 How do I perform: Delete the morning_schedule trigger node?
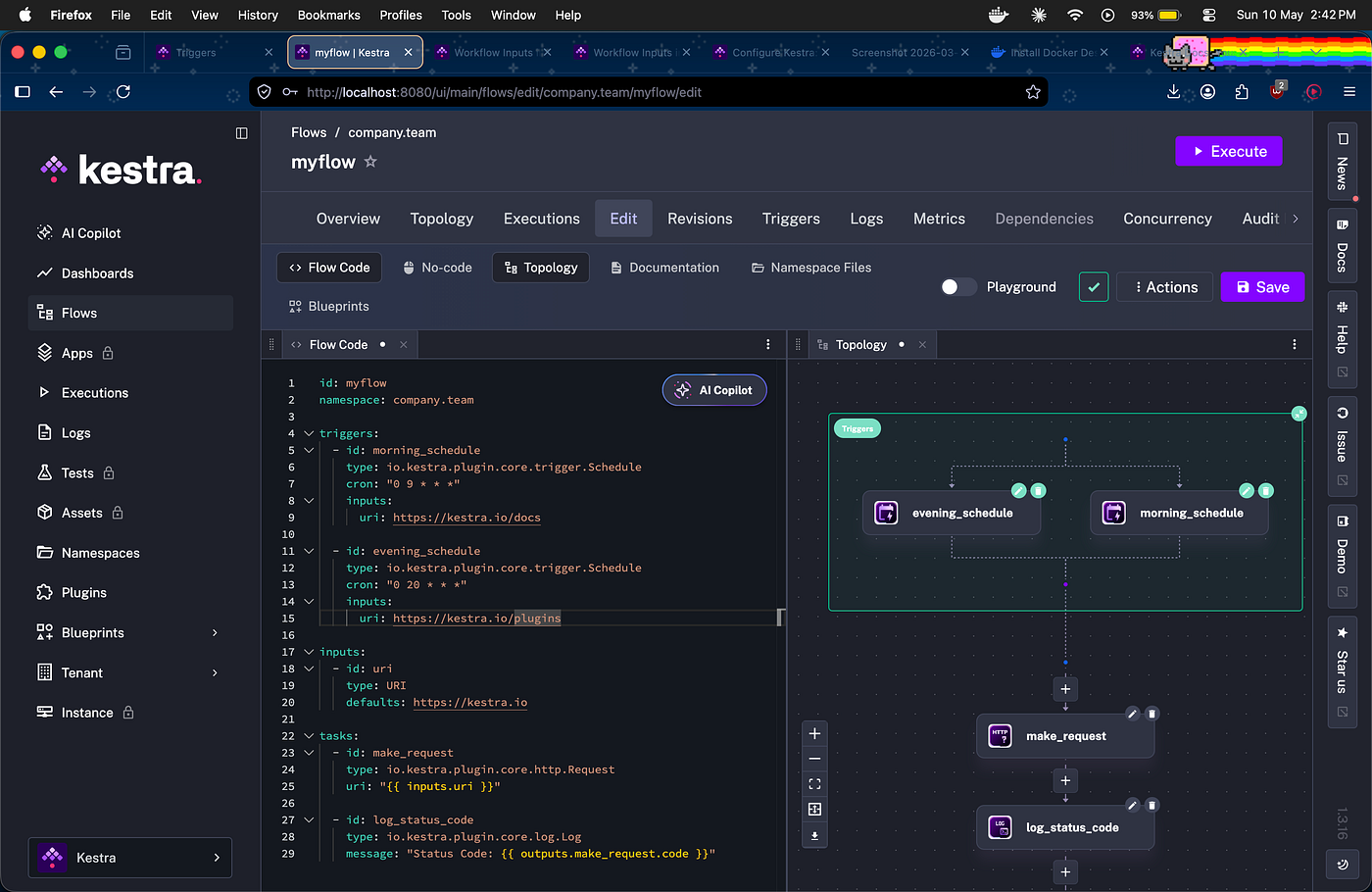click(x=1266, y=490)
